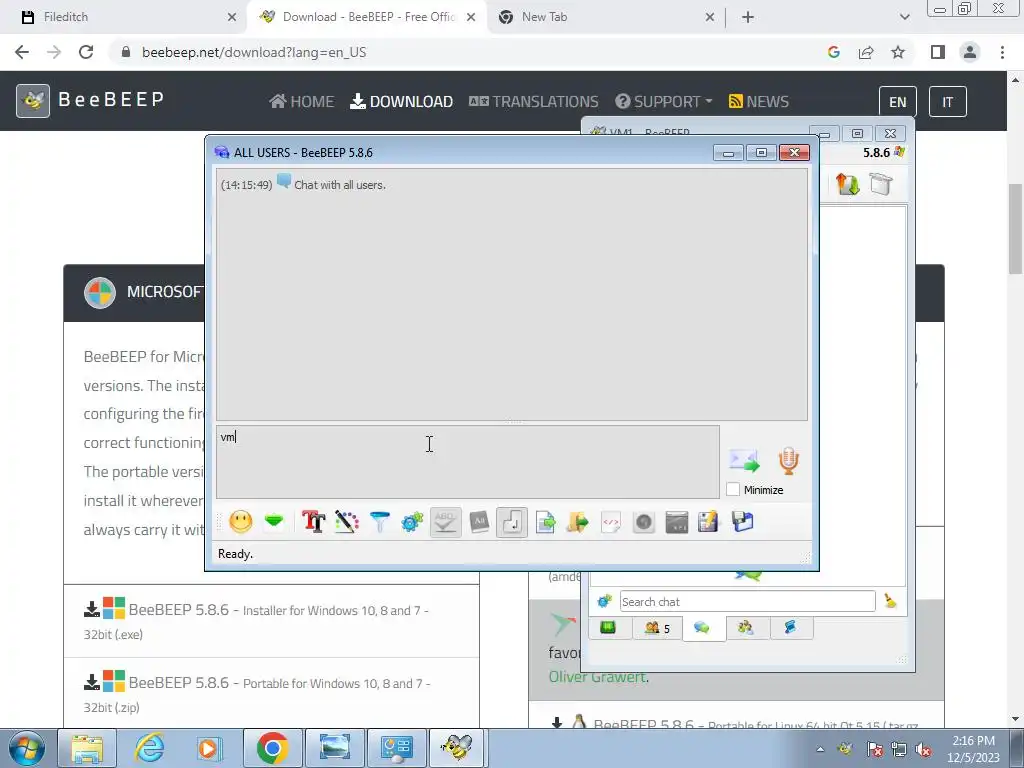
Task: Open the DOWNLOAD nav item
Action: coord(402,101)
